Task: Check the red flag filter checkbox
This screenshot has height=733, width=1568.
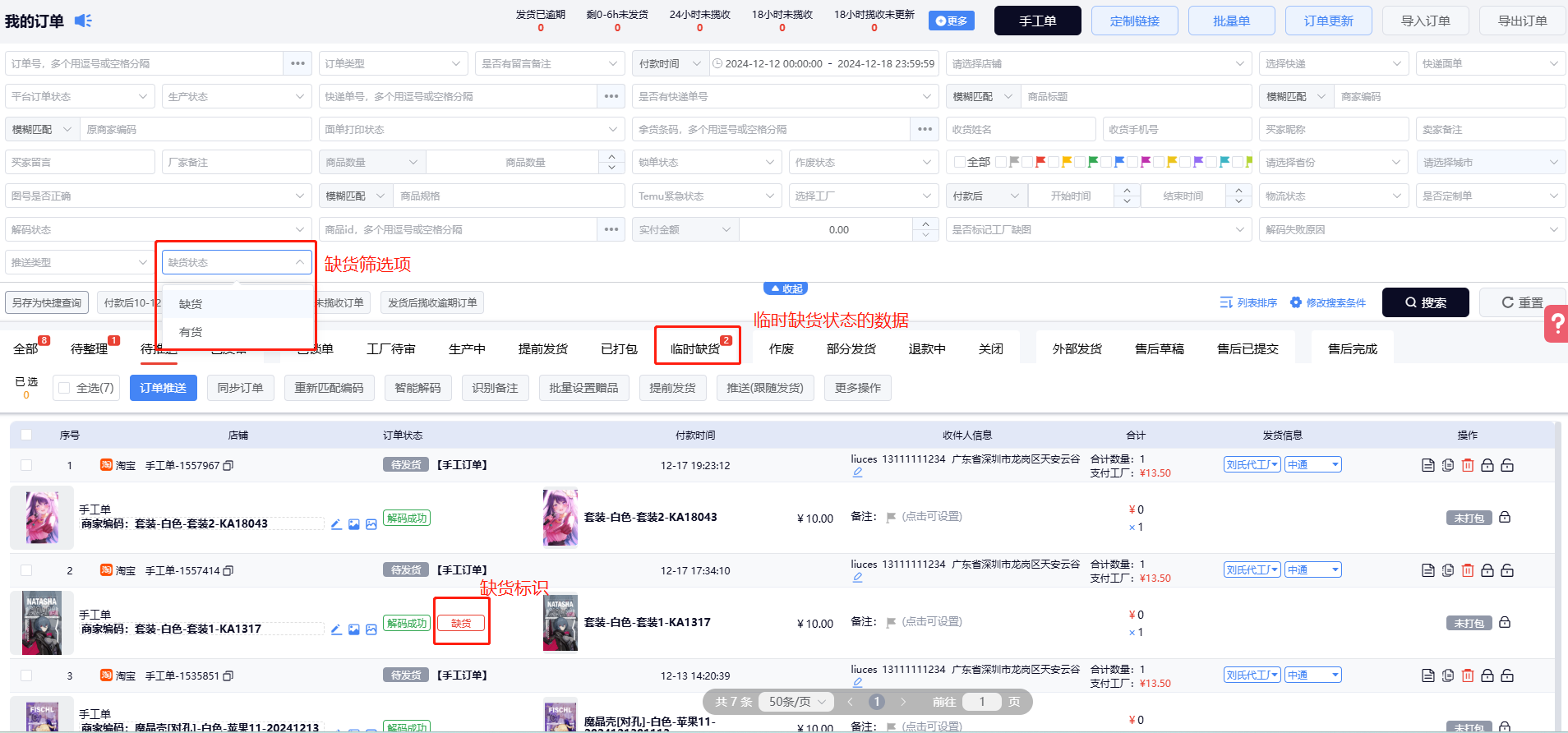Action: [x=1027, y=162]
